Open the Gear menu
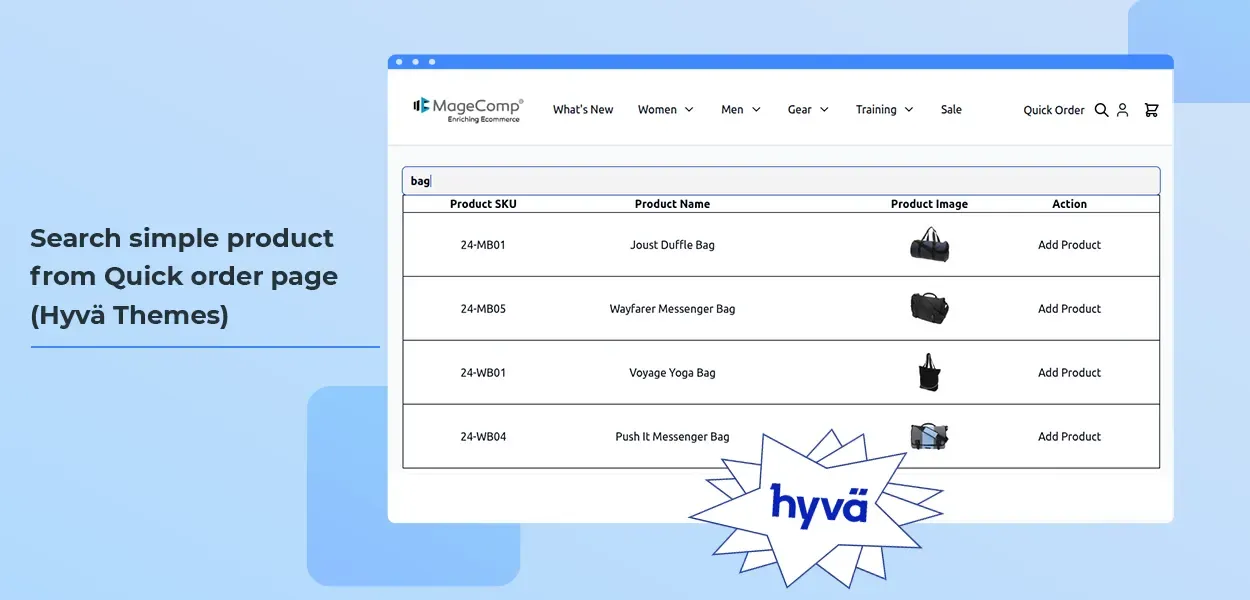Screen dimensions: 1250x600 click(x=799, y=110)
